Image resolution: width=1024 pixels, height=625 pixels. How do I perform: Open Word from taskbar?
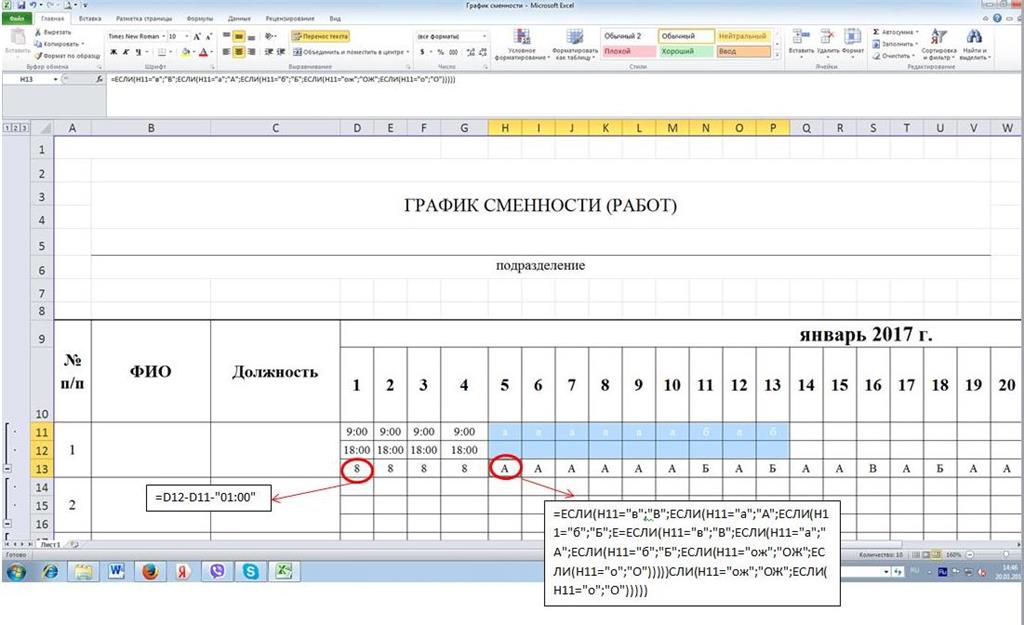click(116, 571)
